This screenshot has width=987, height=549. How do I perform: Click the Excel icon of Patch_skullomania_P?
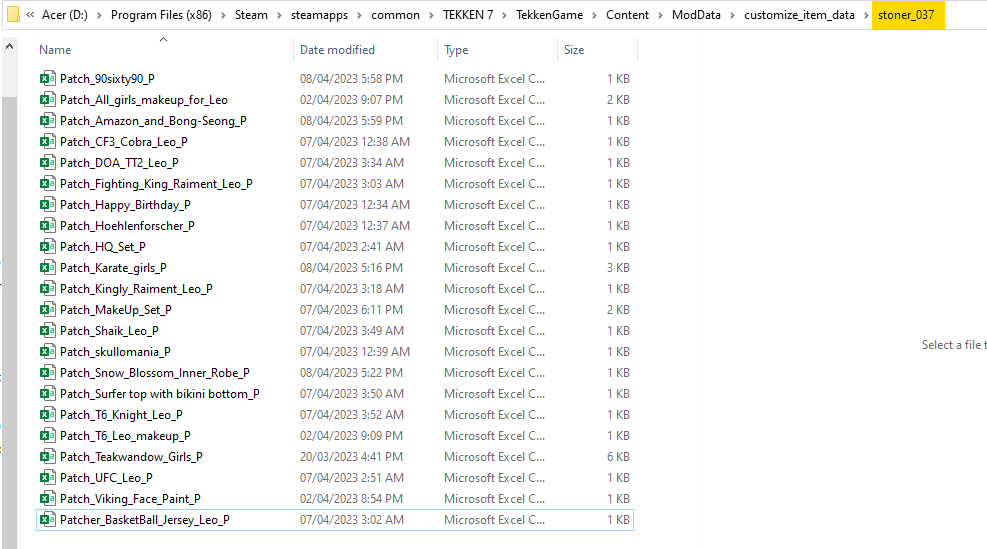[47, 351]
